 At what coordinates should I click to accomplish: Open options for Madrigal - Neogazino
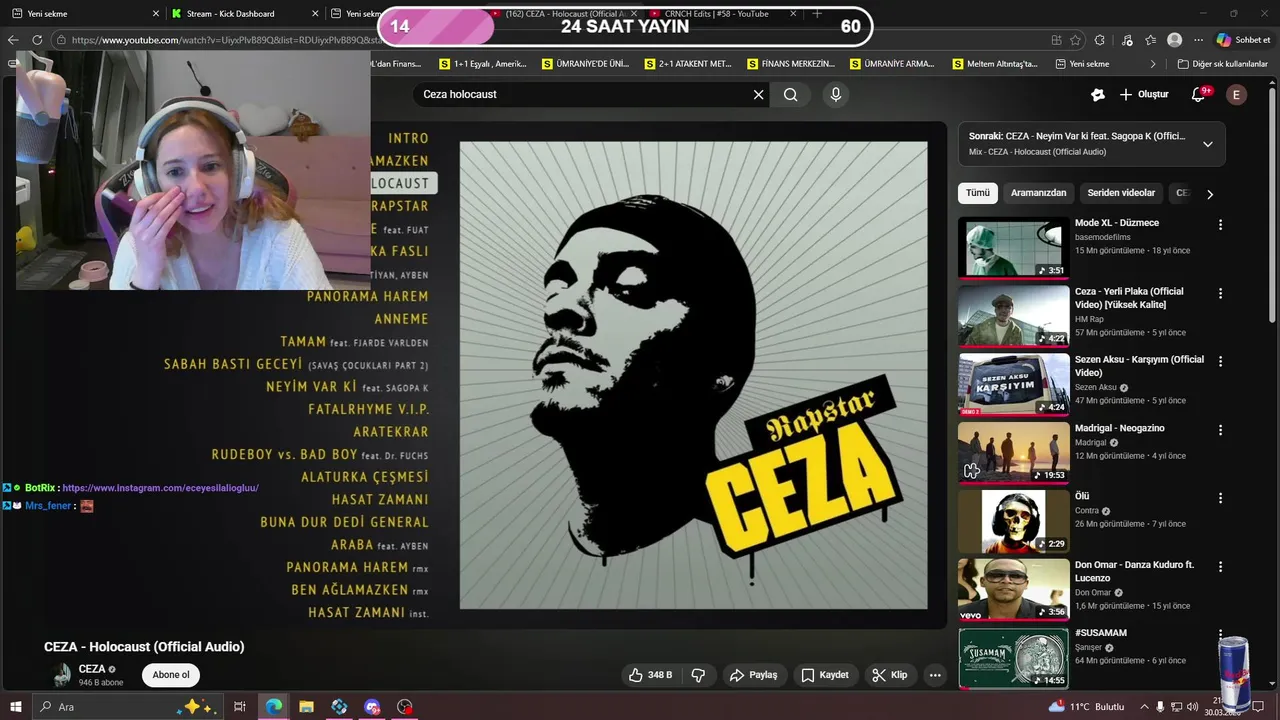click(1220, 430)
